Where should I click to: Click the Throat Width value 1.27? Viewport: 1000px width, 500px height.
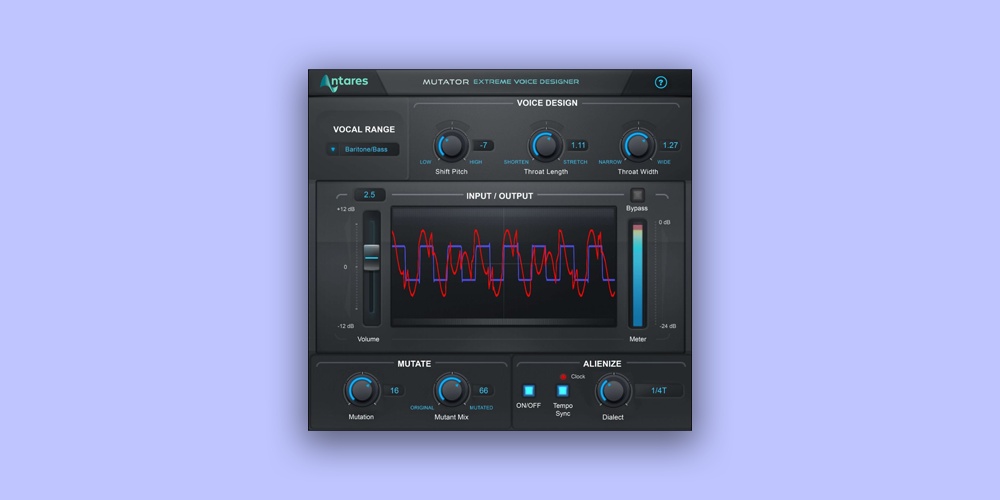(x=670, y=145)
